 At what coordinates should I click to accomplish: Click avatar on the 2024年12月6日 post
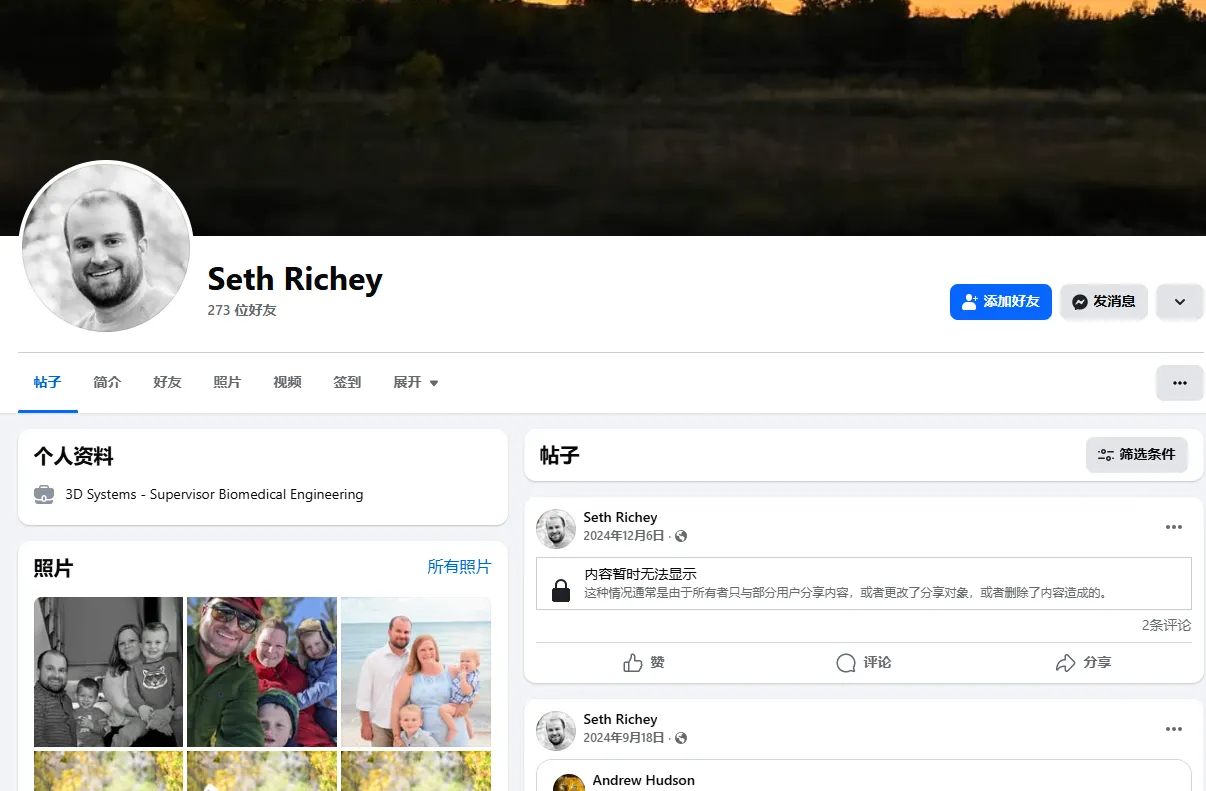click(556, 529)
